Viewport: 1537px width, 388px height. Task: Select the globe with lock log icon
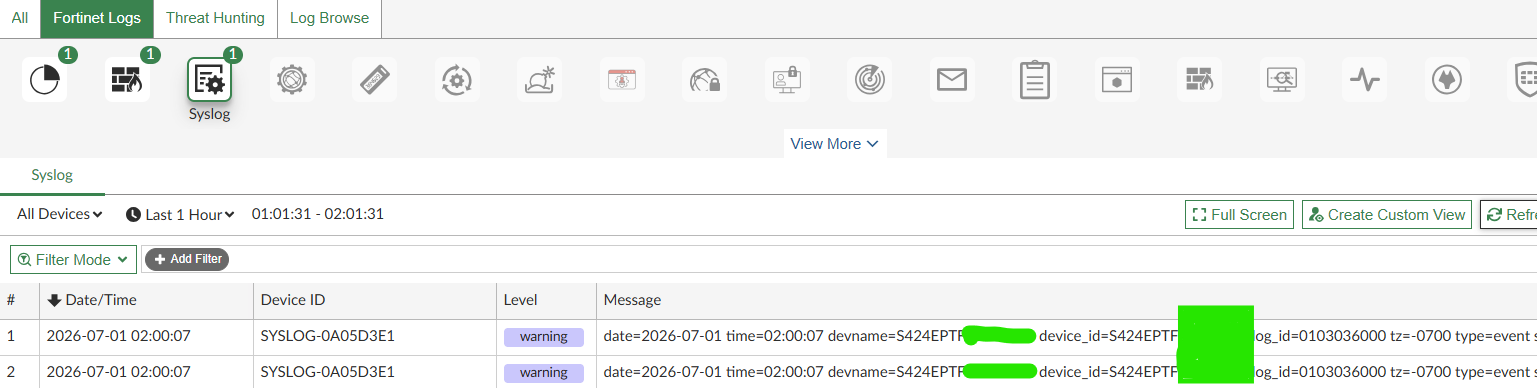click(x=705, y=80)
